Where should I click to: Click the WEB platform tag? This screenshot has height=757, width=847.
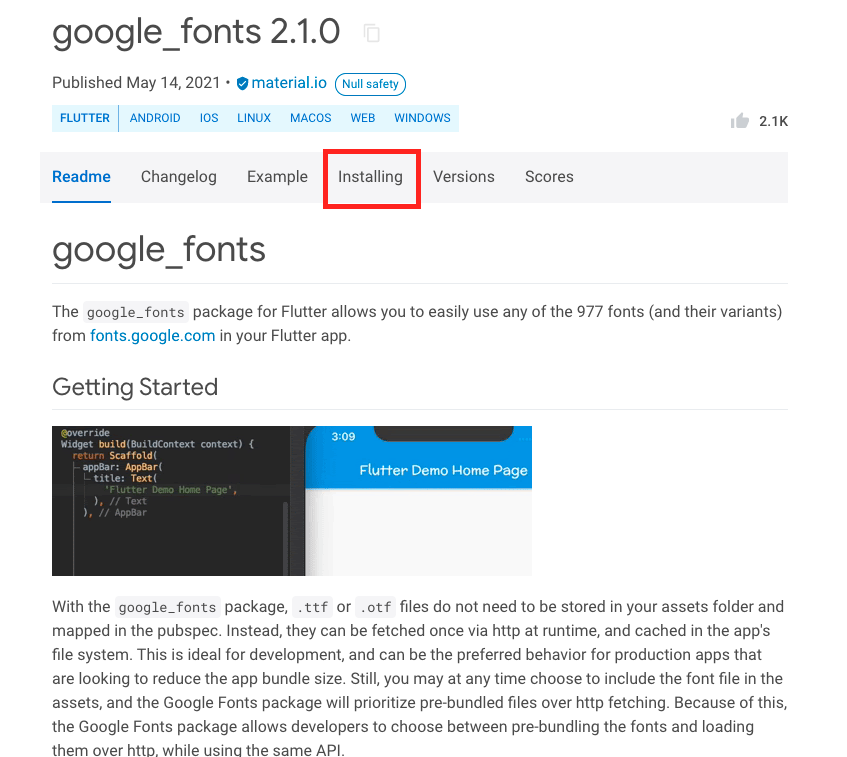362,118
